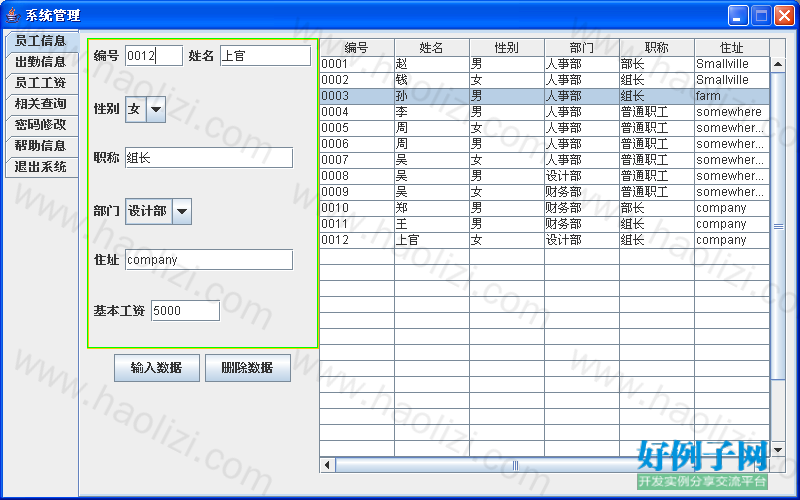Select table row 0010
Viewport: 800px width, 500px height.
544,208
